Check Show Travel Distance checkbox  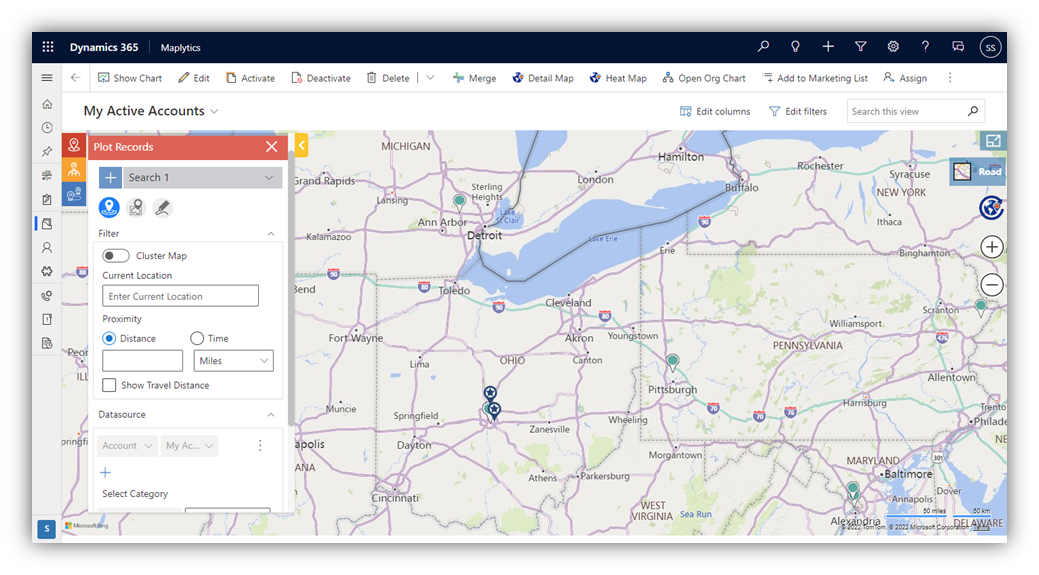click(x=109, y=385)
